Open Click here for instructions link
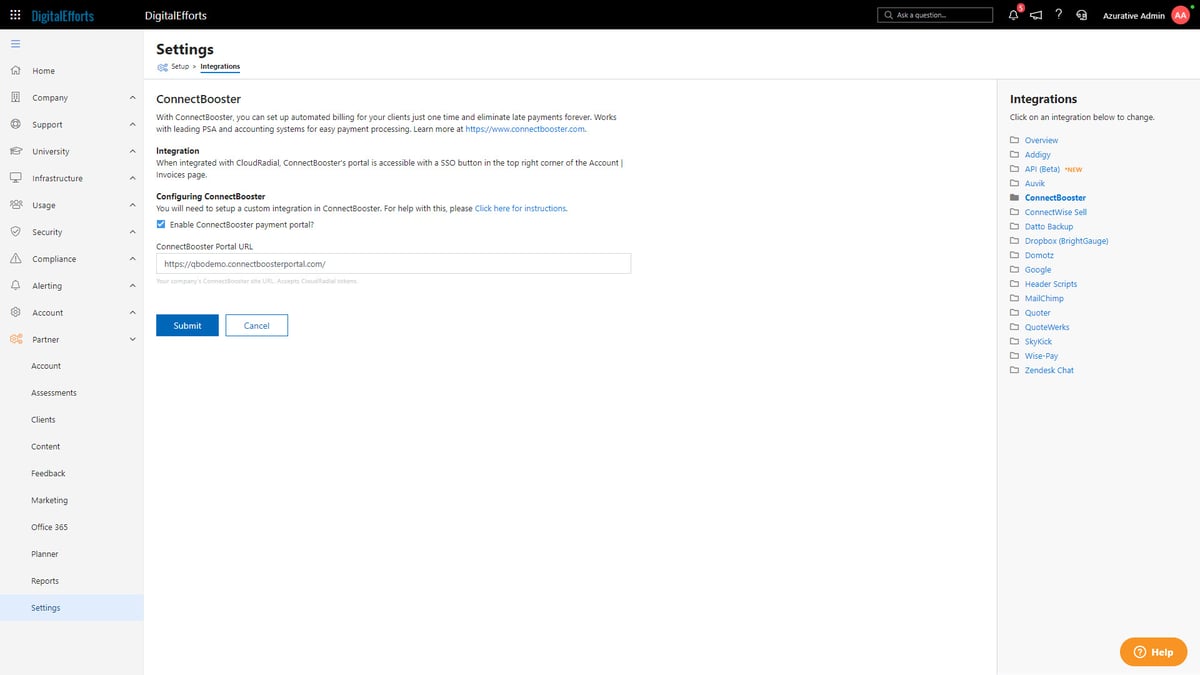This screenshot has width=1200, height=675. 520,209
